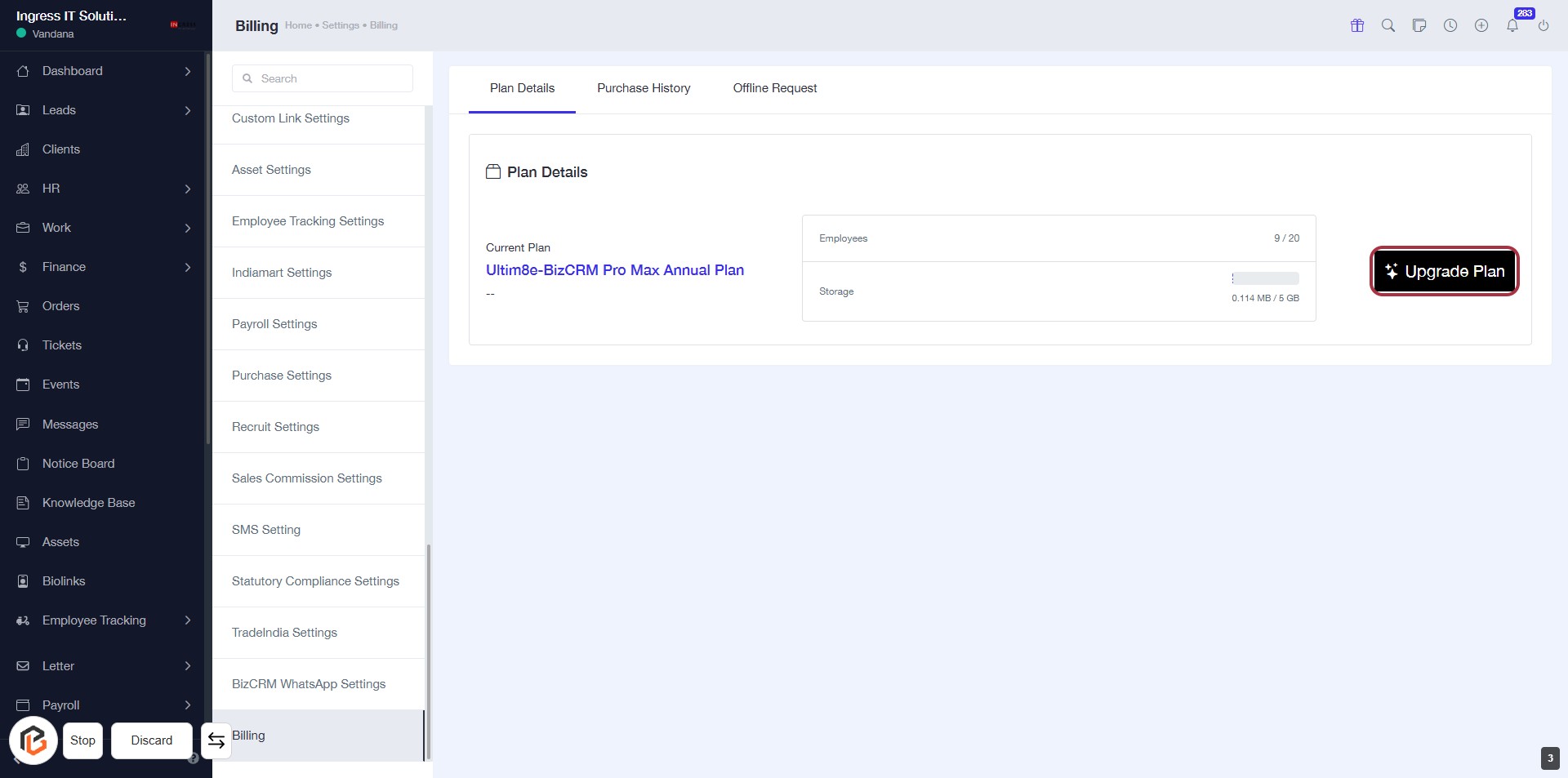Switch to the Purchase History tab
This screenshot has width=1568, height=778.
(x=644, y=88)
